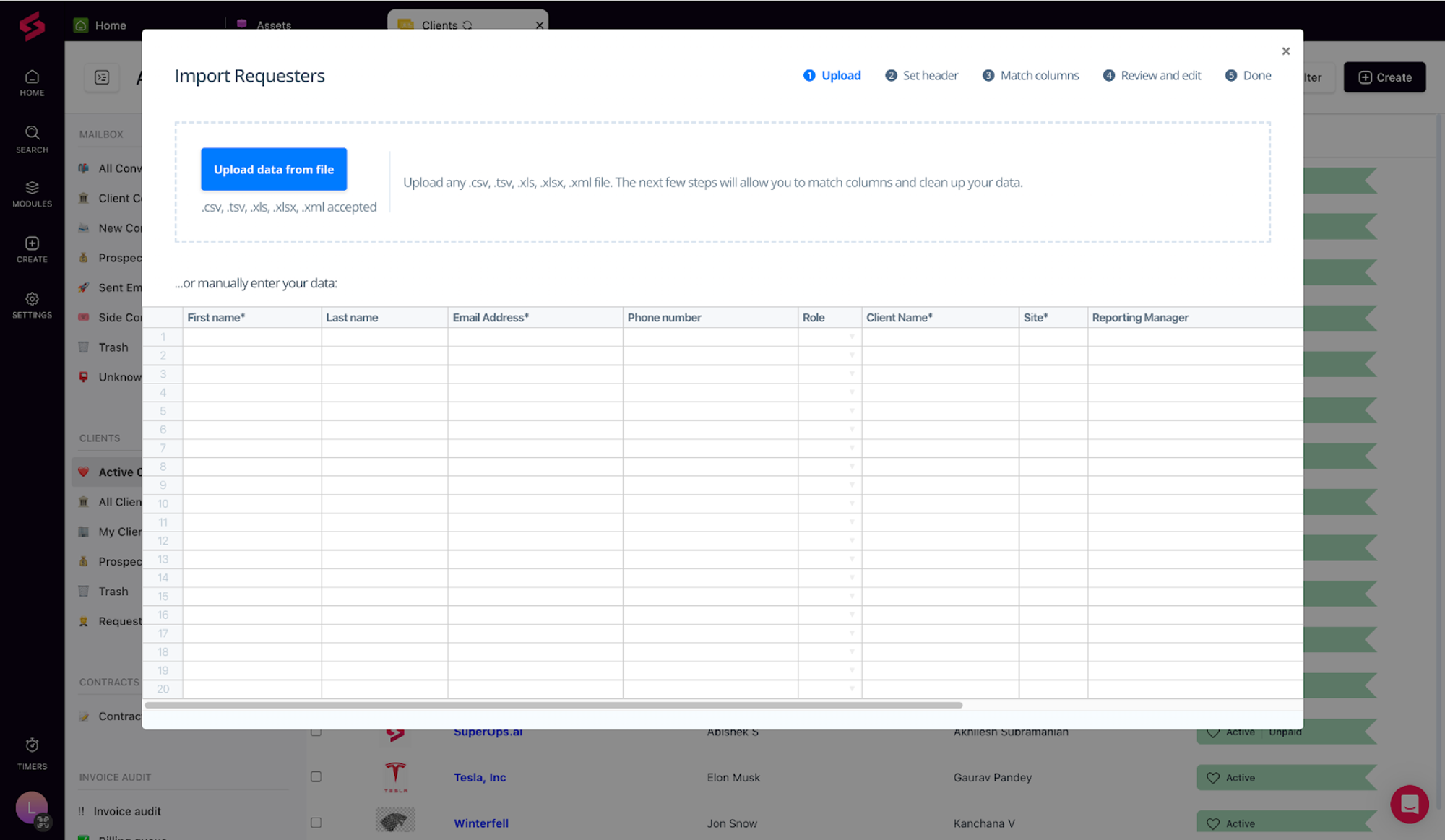Click the Last name column header
The image size is (1445, 840).
pos(384,318)
